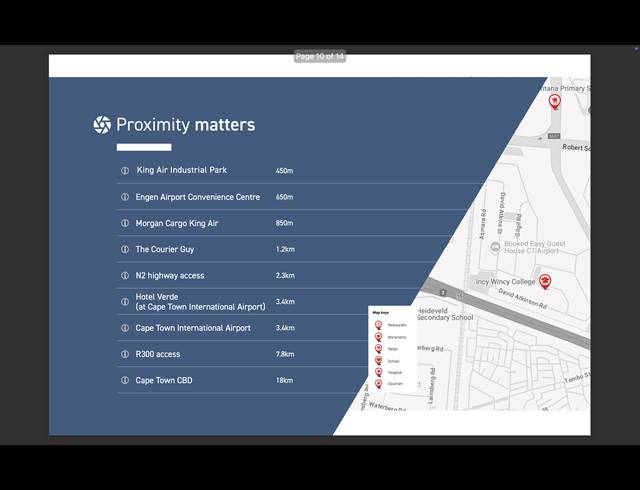Select the Cape Town CBD label

(164, 381)
